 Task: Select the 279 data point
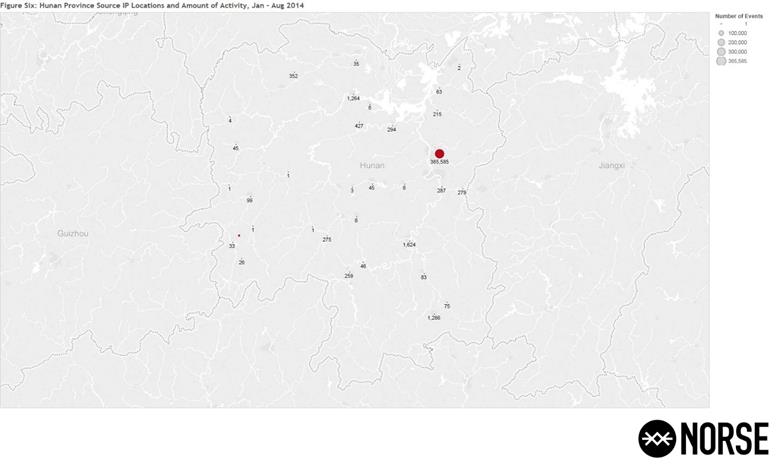pos(462,192)
